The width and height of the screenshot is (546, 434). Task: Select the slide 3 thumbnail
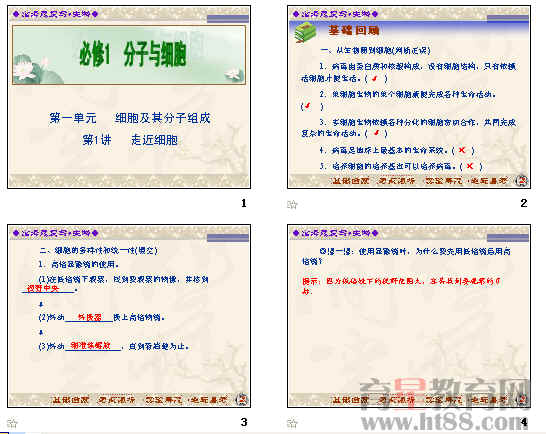(x=129, y=316)
